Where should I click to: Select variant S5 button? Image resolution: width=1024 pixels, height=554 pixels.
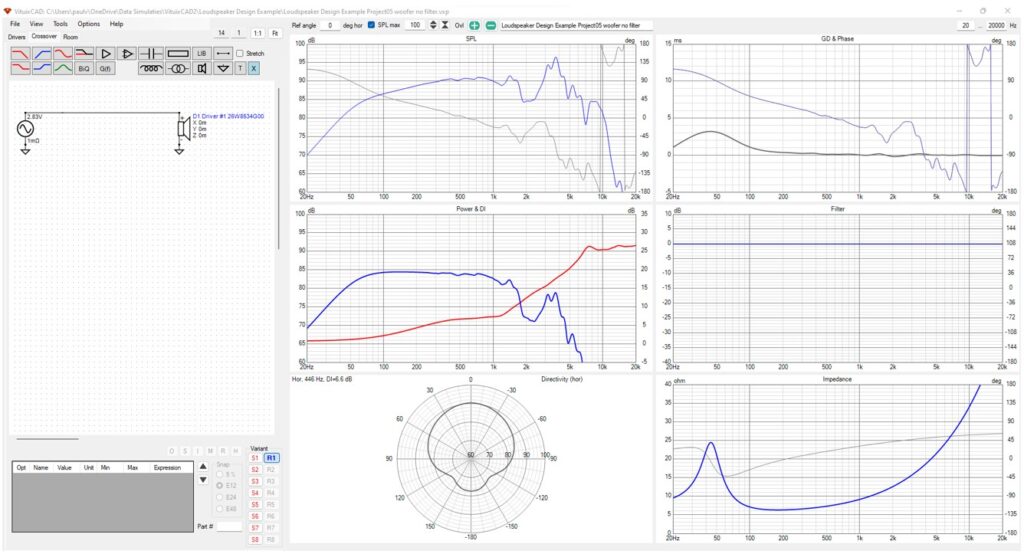coord(255,504)
